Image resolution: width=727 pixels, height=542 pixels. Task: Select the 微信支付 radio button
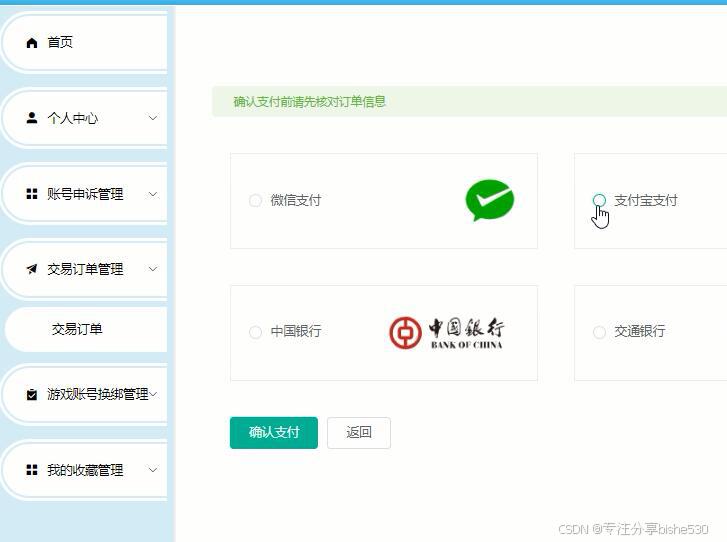(255, 201)
